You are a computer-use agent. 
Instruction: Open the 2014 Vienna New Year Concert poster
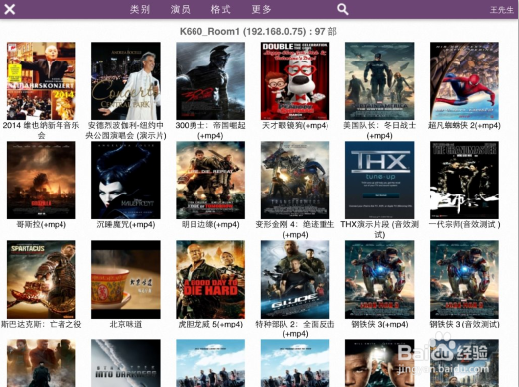coord(41,81)
